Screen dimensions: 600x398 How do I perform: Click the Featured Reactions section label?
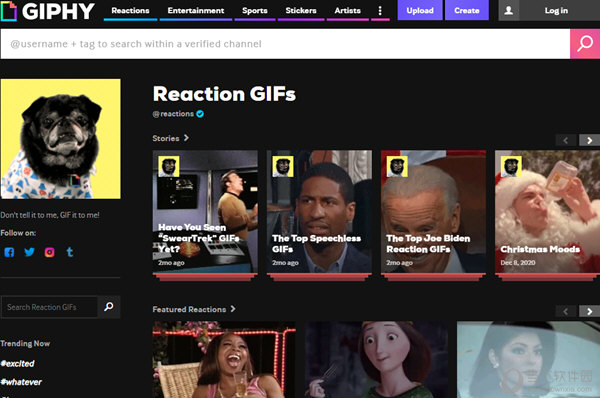[189, 309]
